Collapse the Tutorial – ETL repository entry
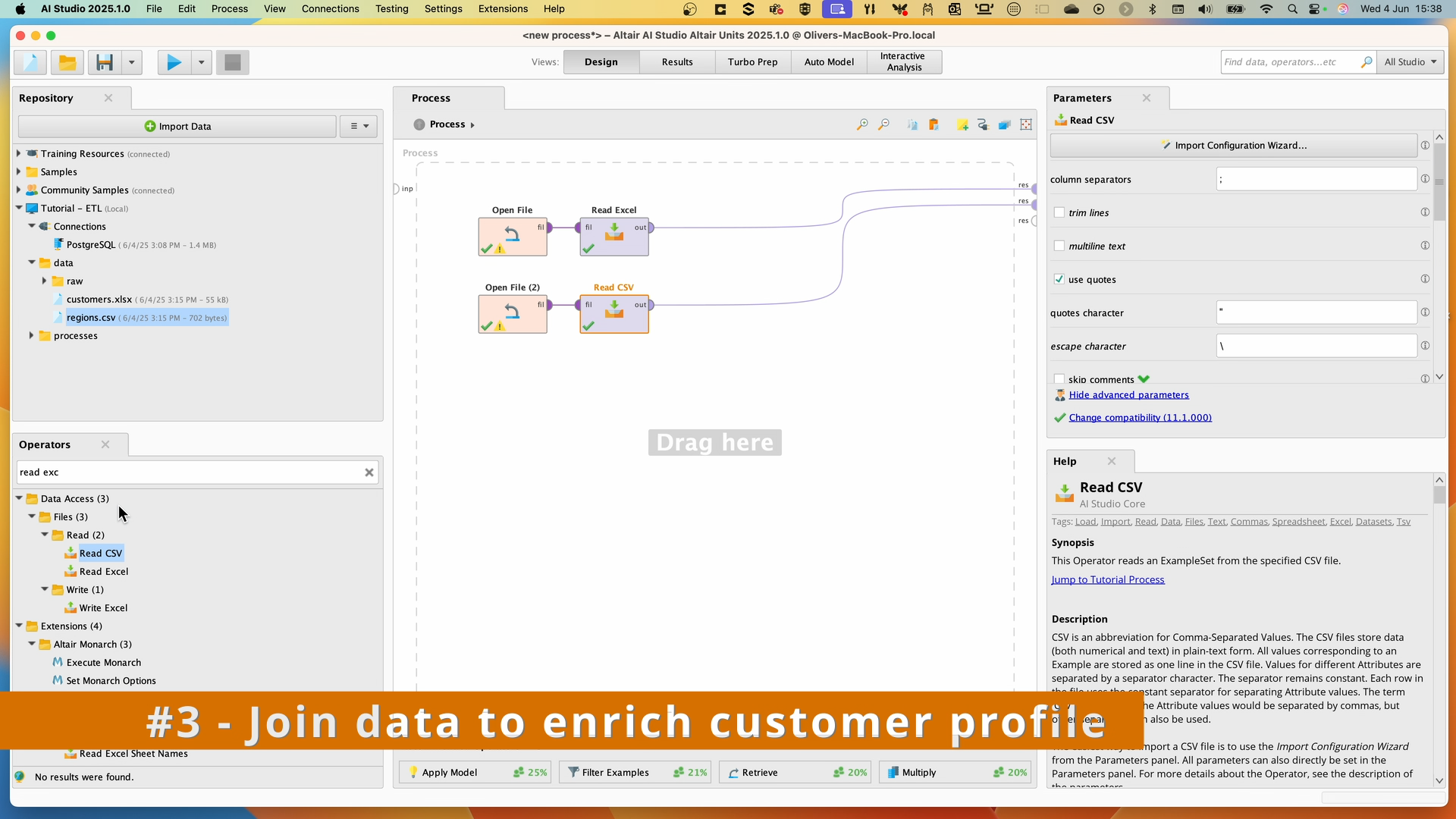Screen dimensions: 1456x819 17,208
